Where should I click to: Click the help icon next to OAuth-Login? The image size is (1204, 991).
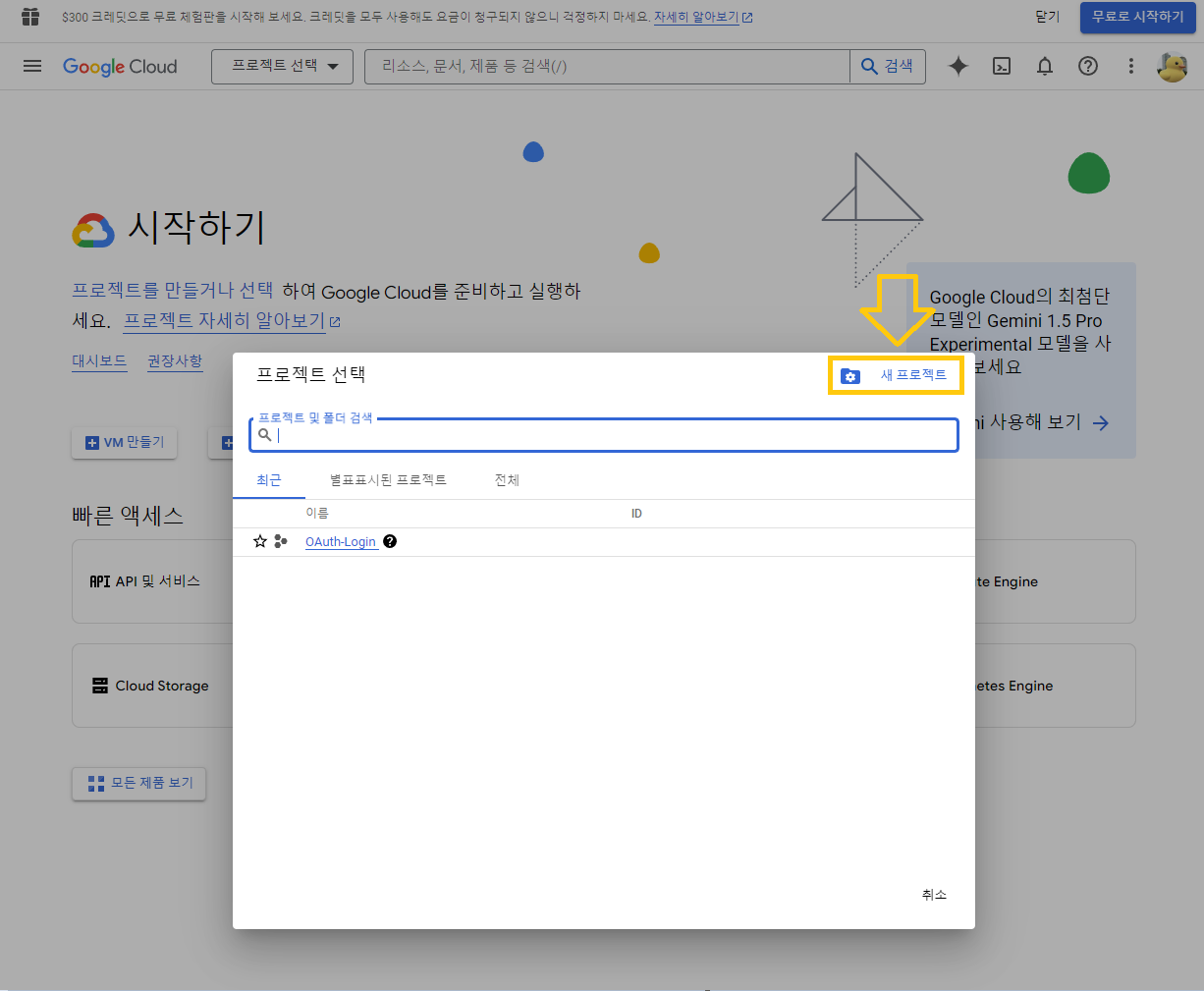coord(390,541)
